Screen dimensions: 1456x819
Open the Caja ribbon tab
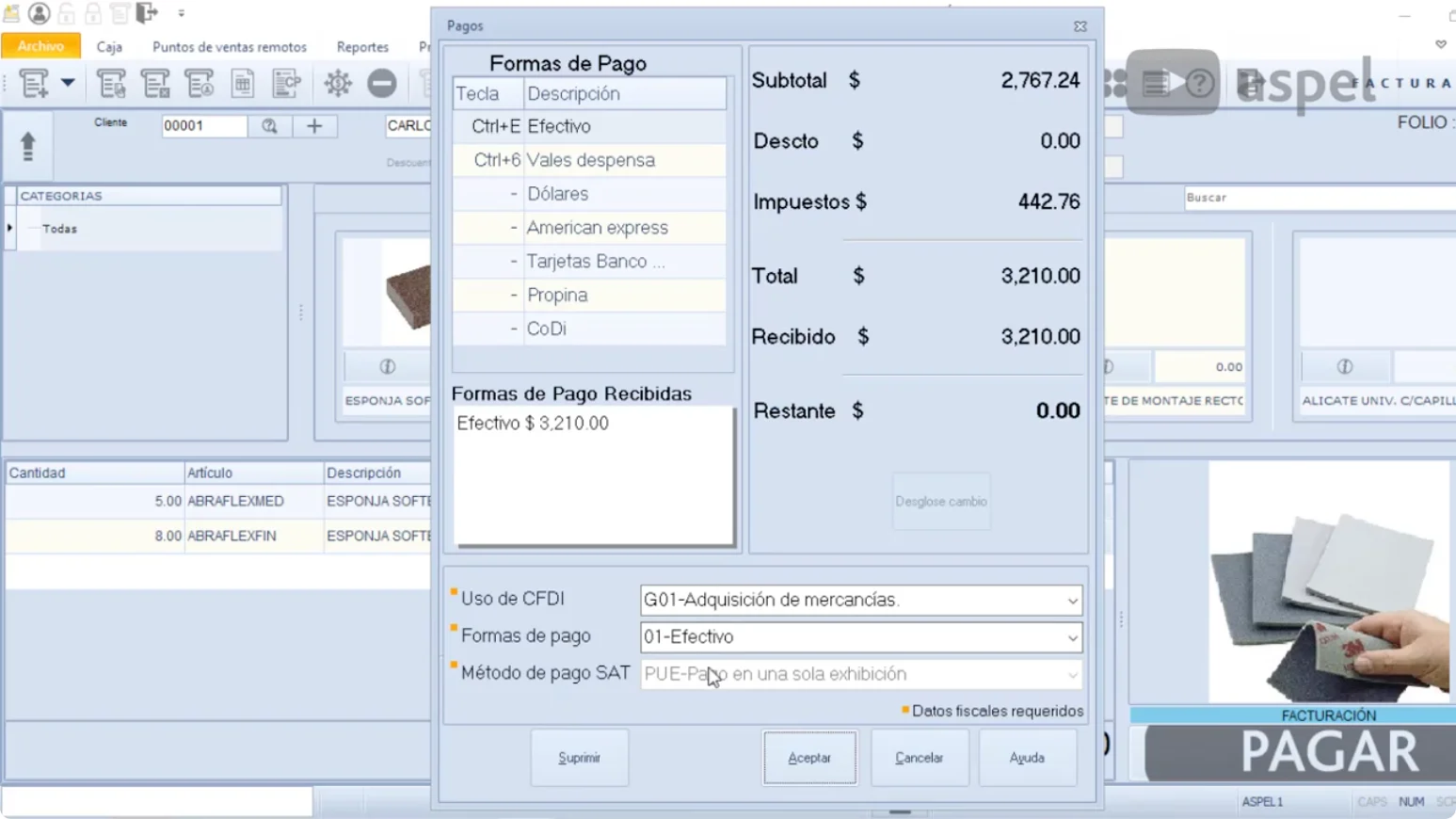tap(109, 47)
